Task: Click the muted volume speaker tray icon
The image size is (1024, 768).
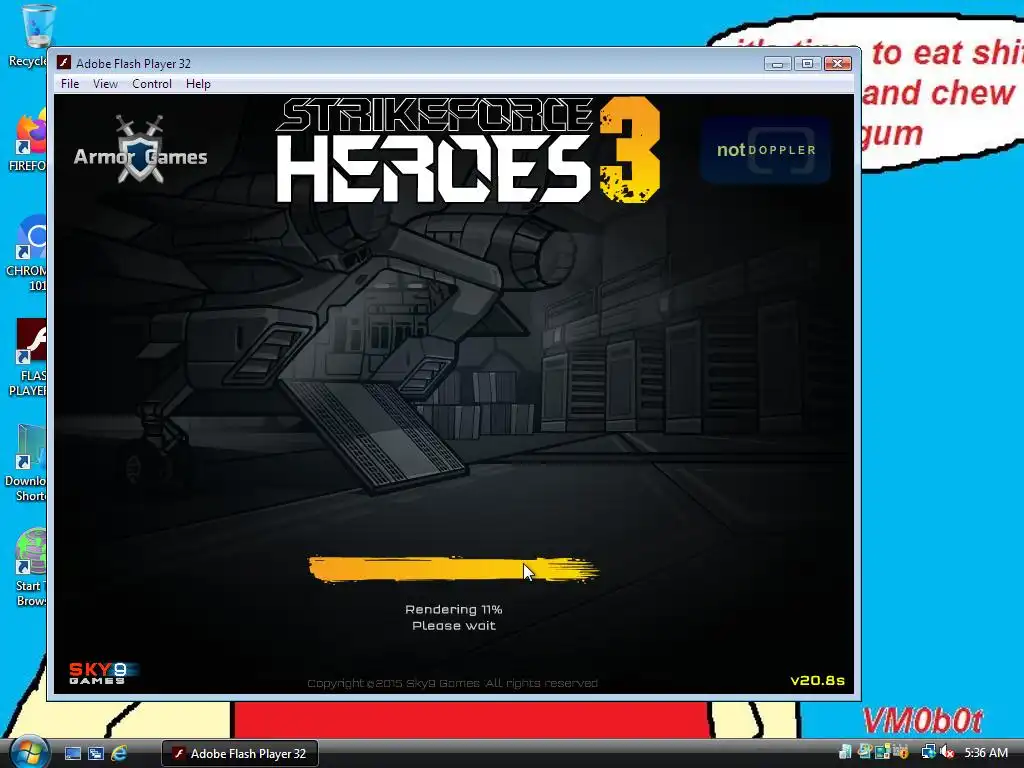Action: tap(947, 752)
